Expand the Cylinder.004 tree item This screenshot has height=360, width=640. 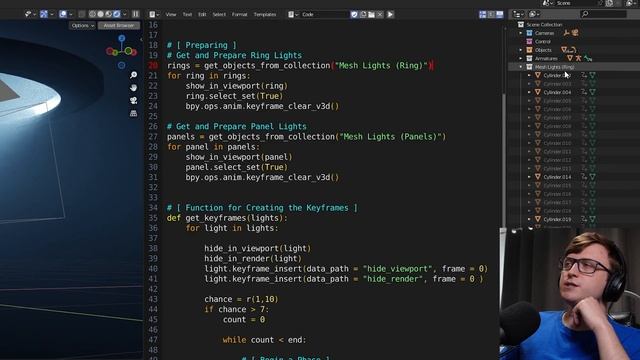(529, 92)
